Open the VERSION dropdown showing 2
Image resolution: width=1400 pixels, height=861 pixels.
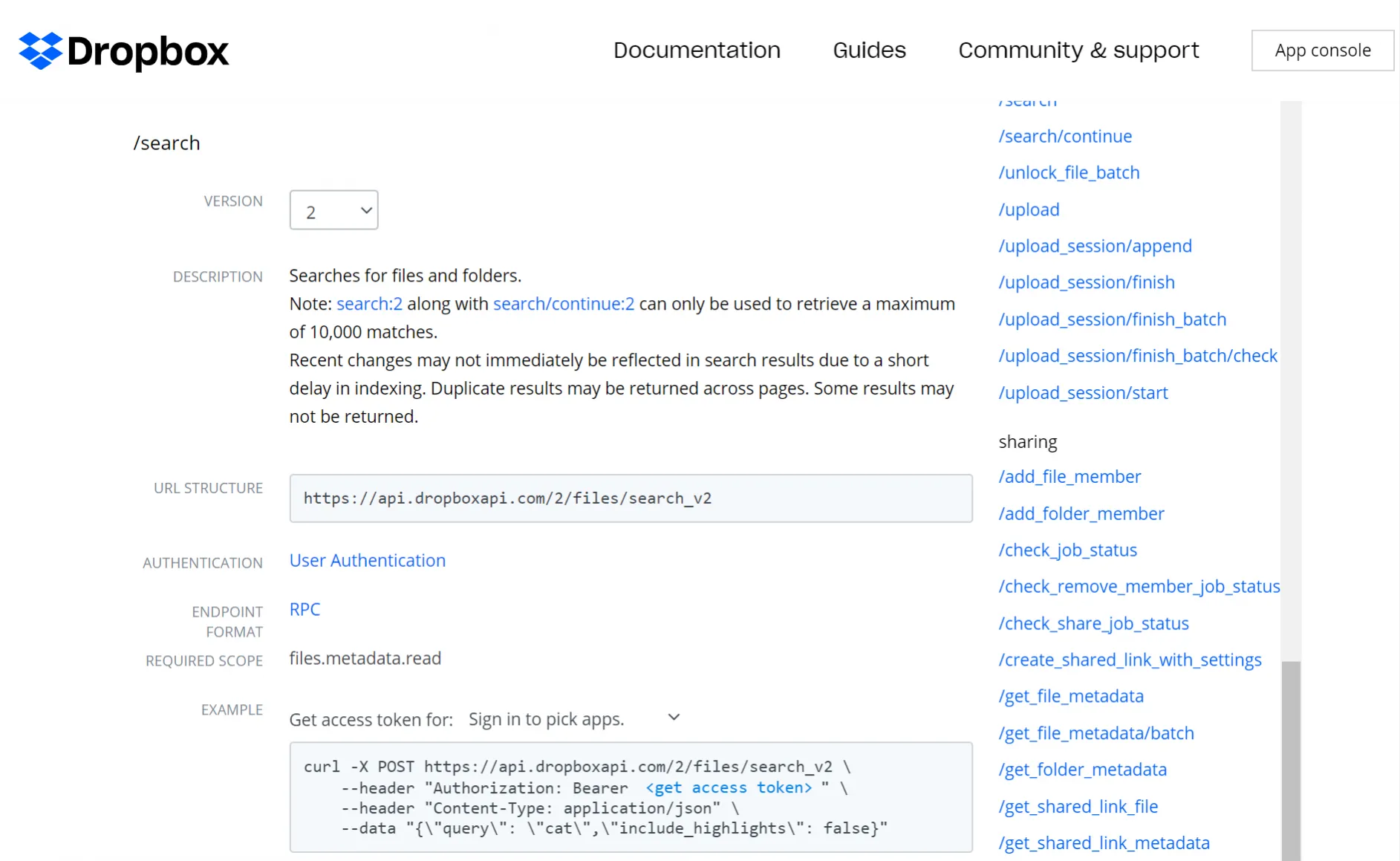(x=333, y=210)
